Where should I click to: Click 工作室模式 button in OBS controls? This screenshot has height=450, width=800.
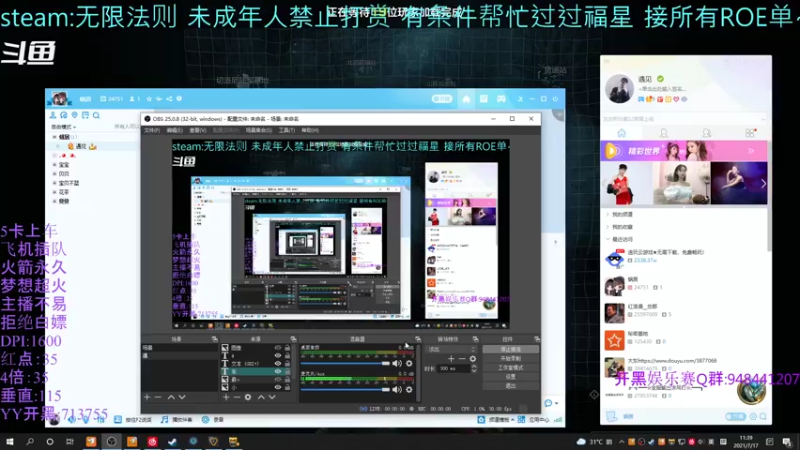[511, 367]
